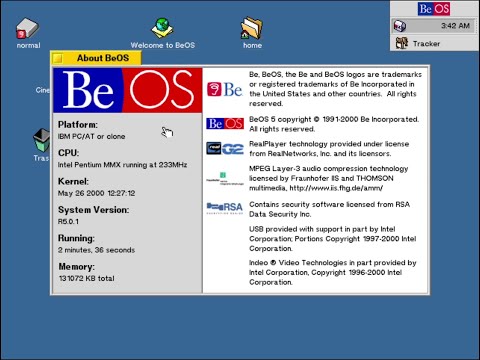Click the Deskbar tray icon beside clock
The width and height of the screenshot is (480, 360).
coord(400,26)
